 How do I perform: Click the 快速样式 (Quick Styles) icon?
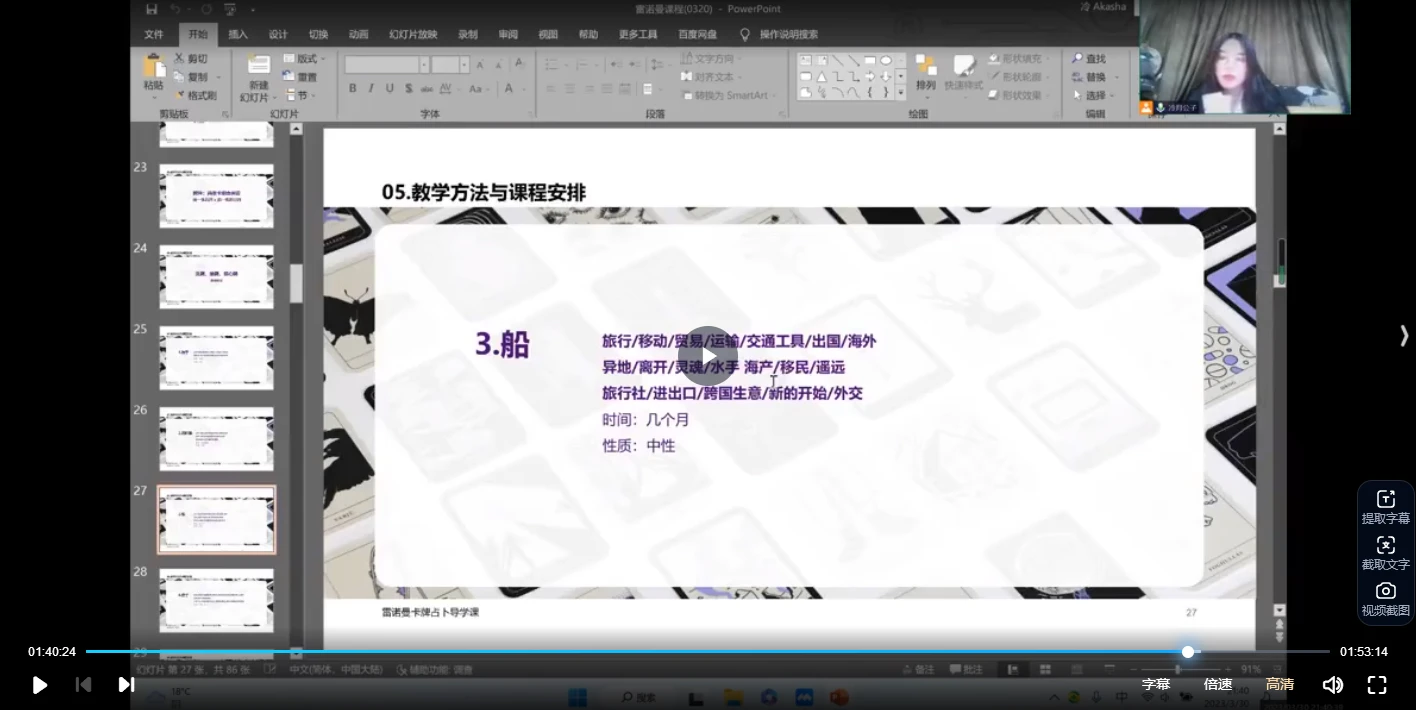963,75
